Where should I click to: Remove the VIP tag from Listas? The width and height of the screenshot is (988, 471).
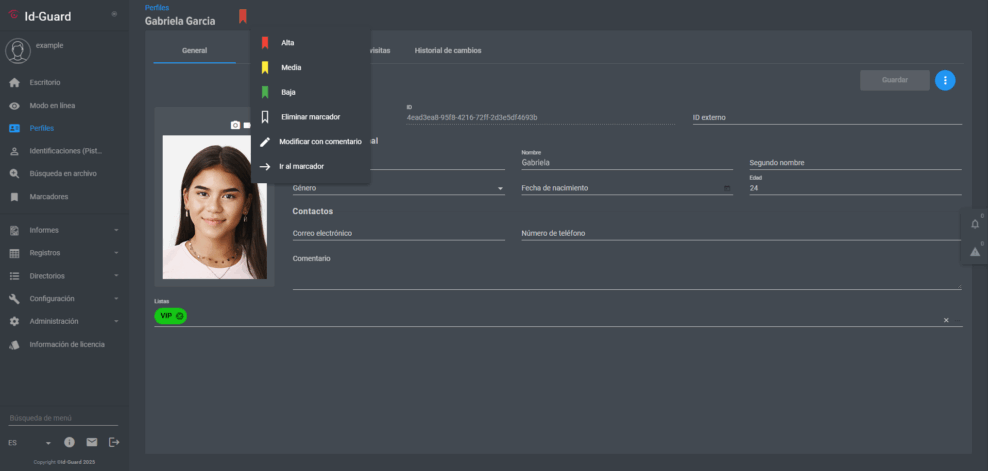180,316
